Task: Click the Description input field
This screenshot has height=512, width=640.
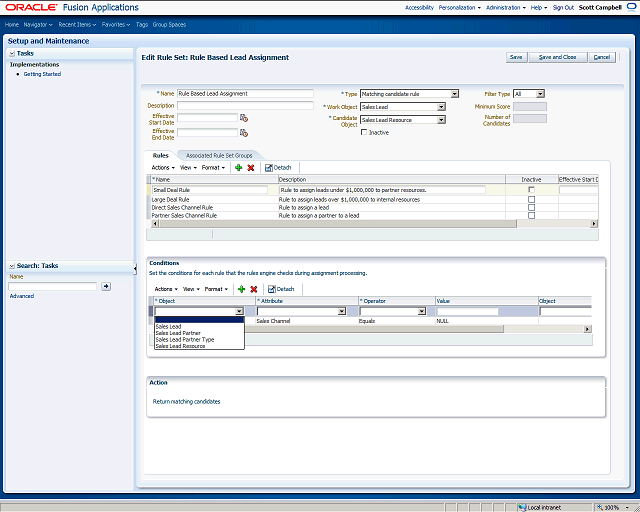Action: tap(245, 105)
